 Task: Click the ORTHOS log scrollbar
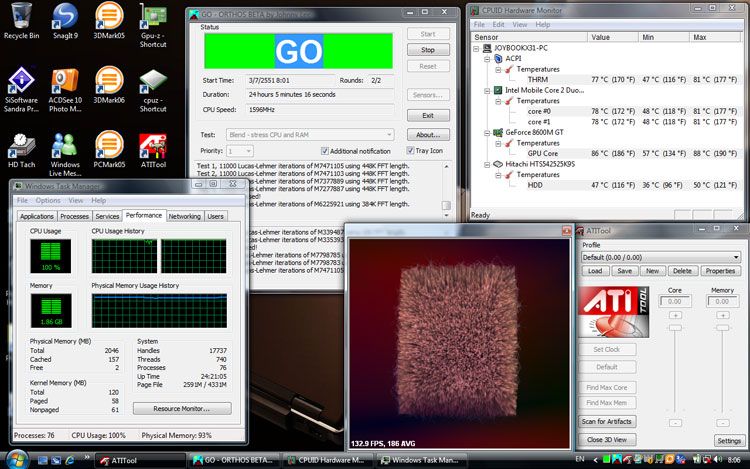coord(446,190)
